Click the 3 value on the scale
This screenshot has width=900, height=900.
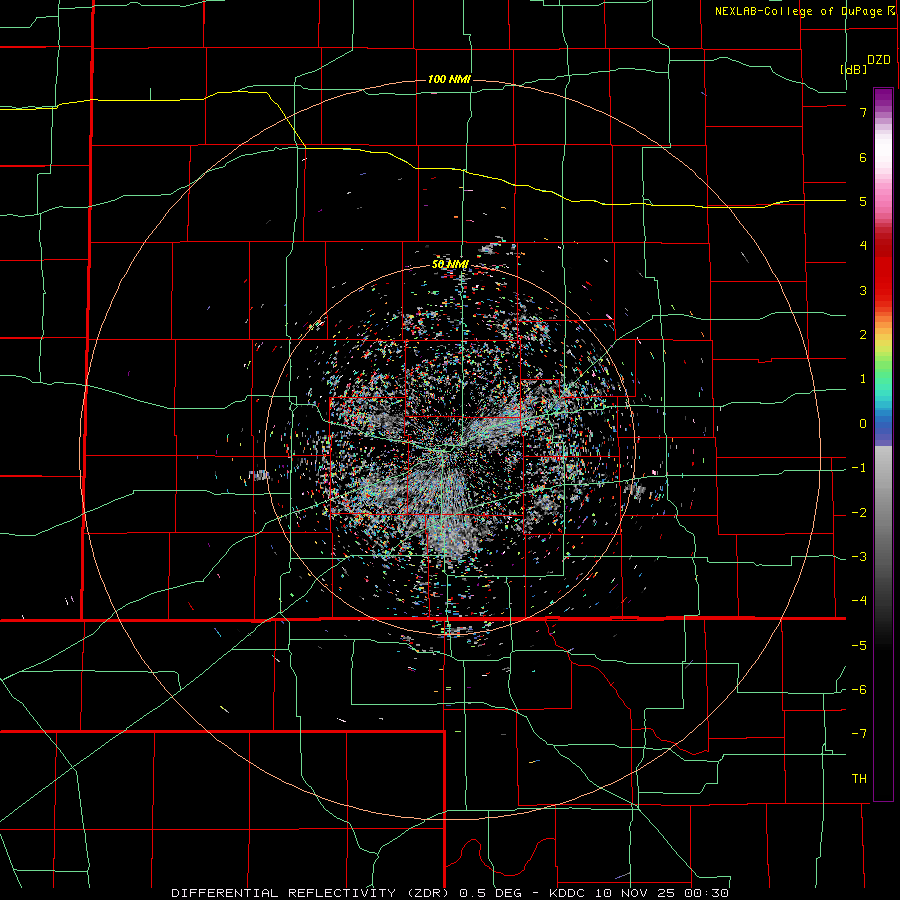863,290
